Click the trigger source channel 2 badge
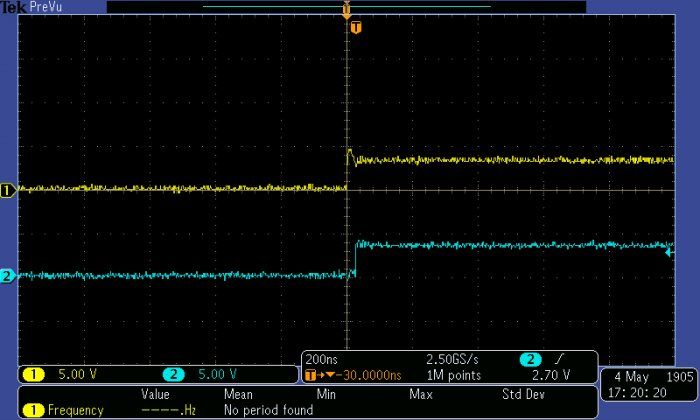This screenshot has width=700, height=420. 530,359
